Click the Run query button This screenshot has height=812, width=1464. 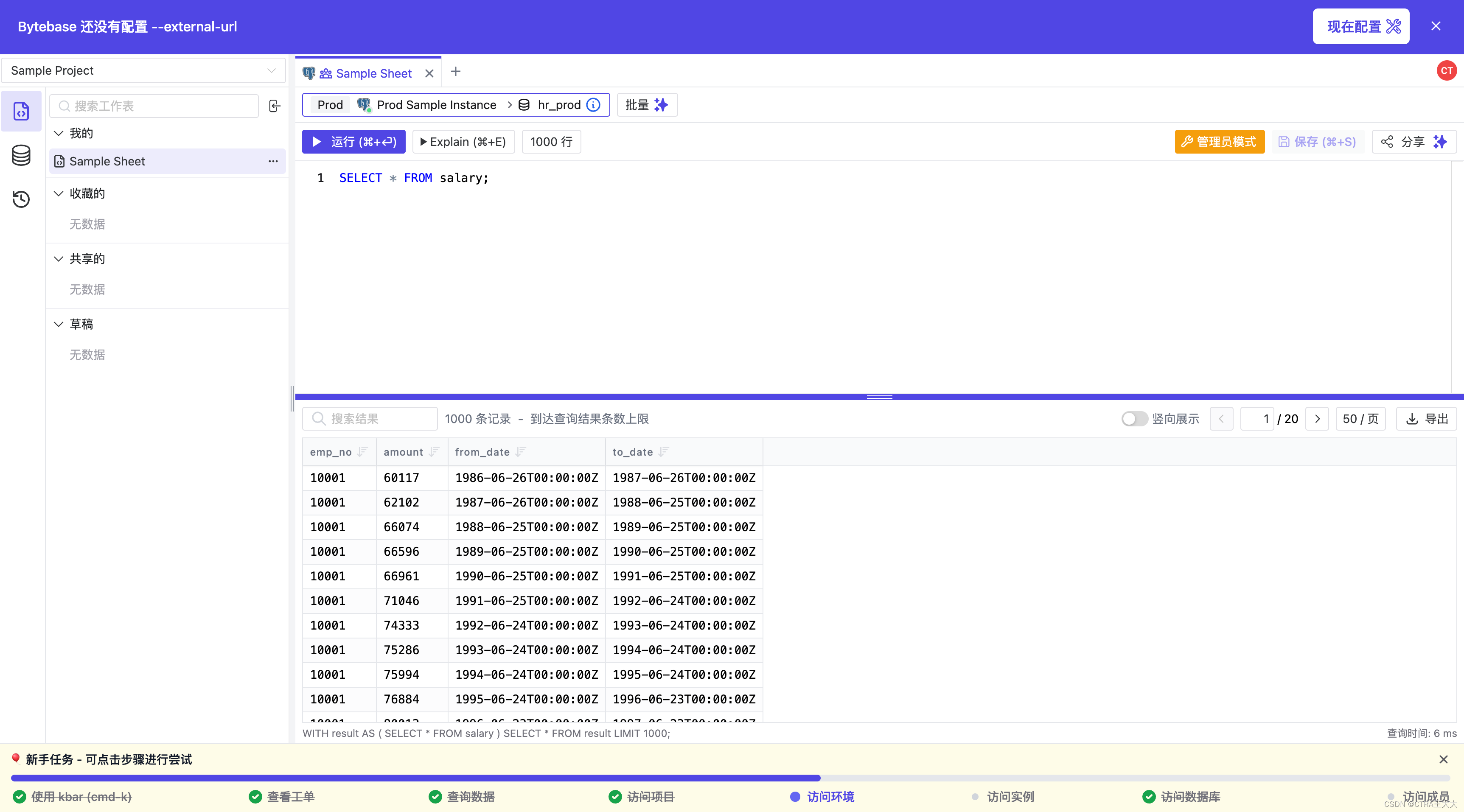[353, 141]
